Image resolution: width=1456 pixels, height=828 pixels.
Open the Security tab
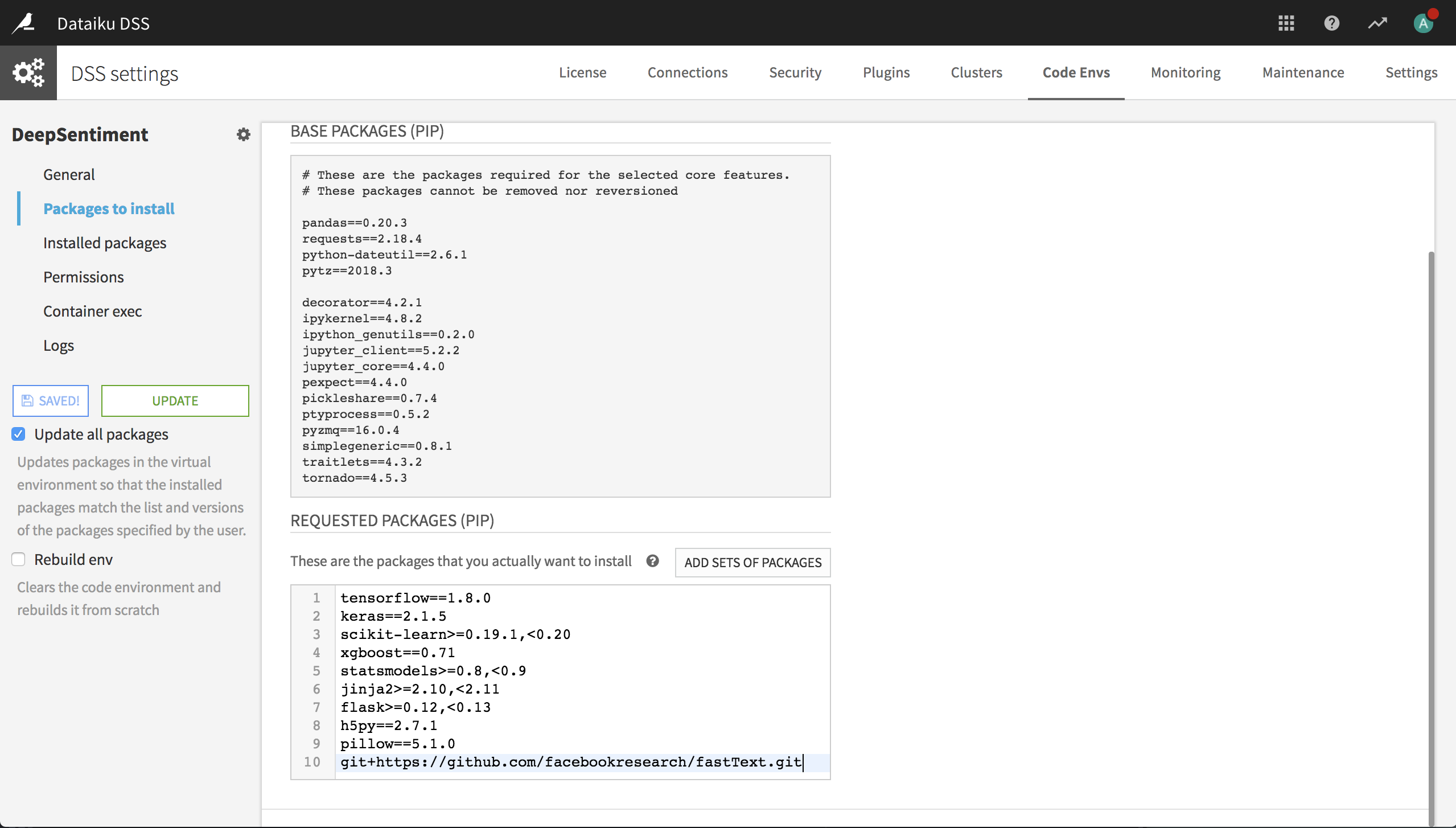(795, 72)
